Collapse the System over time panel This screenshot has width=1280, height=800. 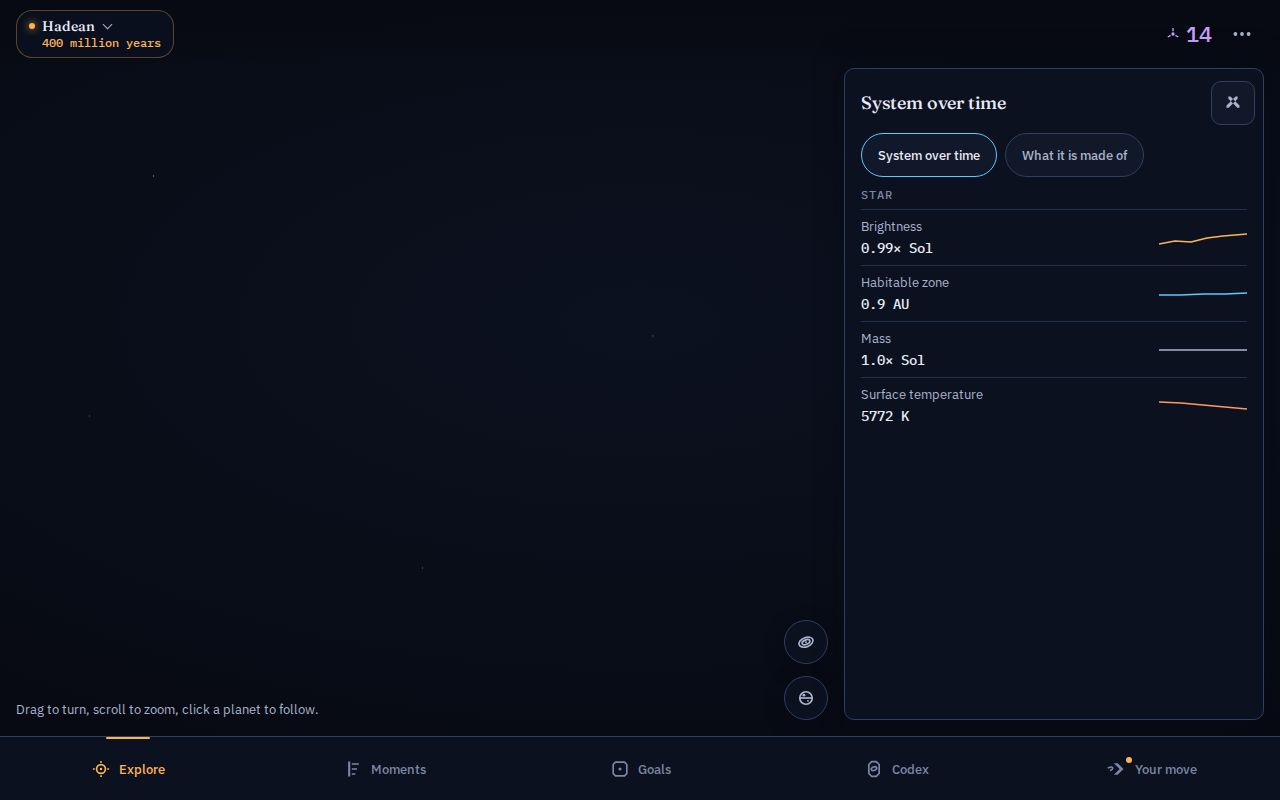click(x=1233, y=103)
